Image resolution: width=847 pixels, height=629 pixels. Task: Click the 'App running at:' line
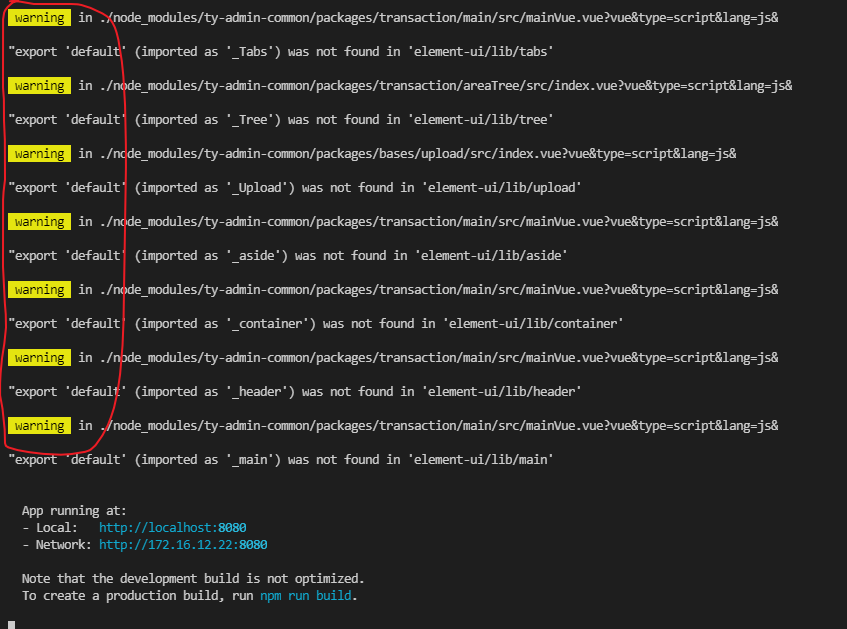[74, 511]
